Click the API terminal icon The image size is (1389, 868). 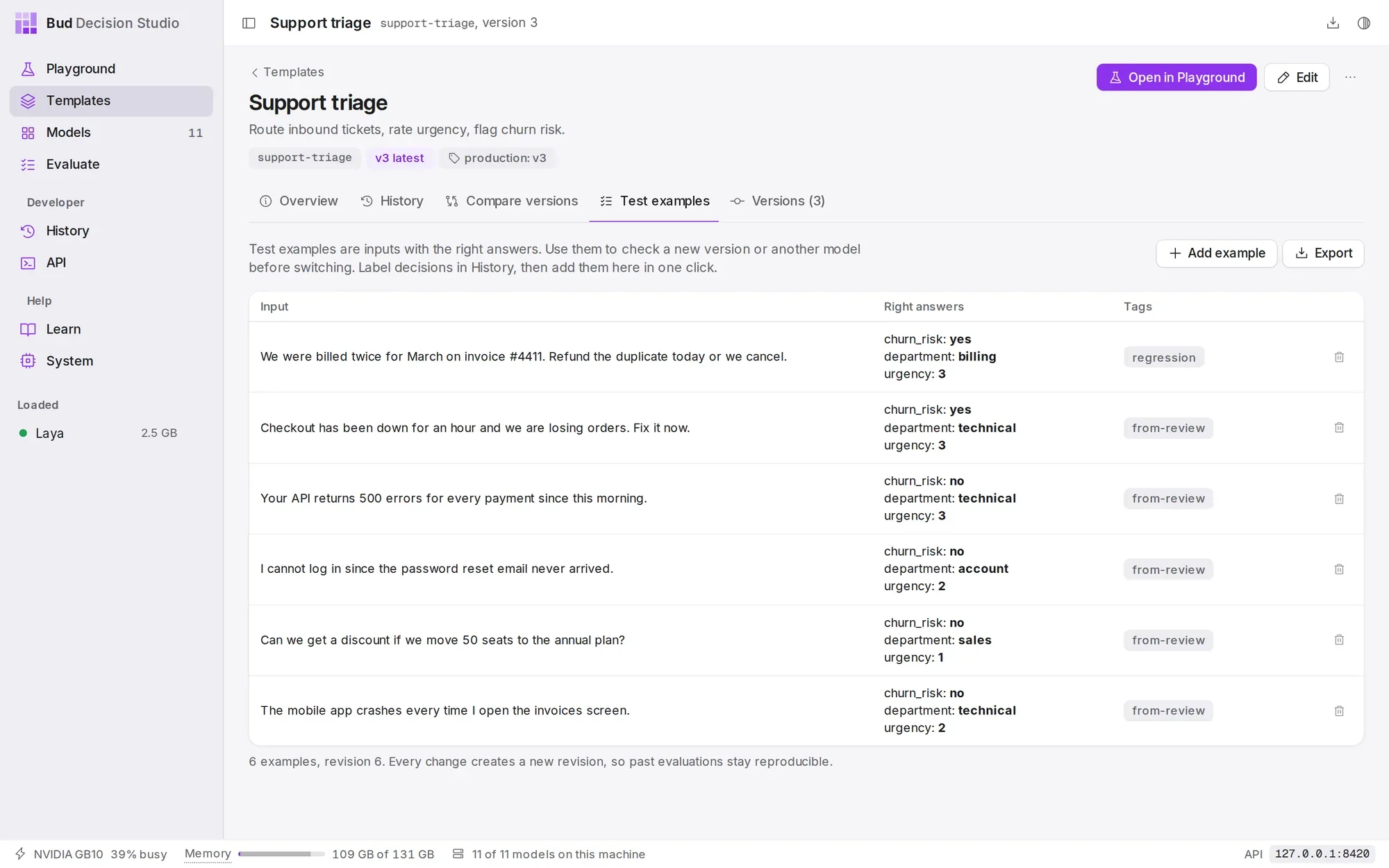28,263
